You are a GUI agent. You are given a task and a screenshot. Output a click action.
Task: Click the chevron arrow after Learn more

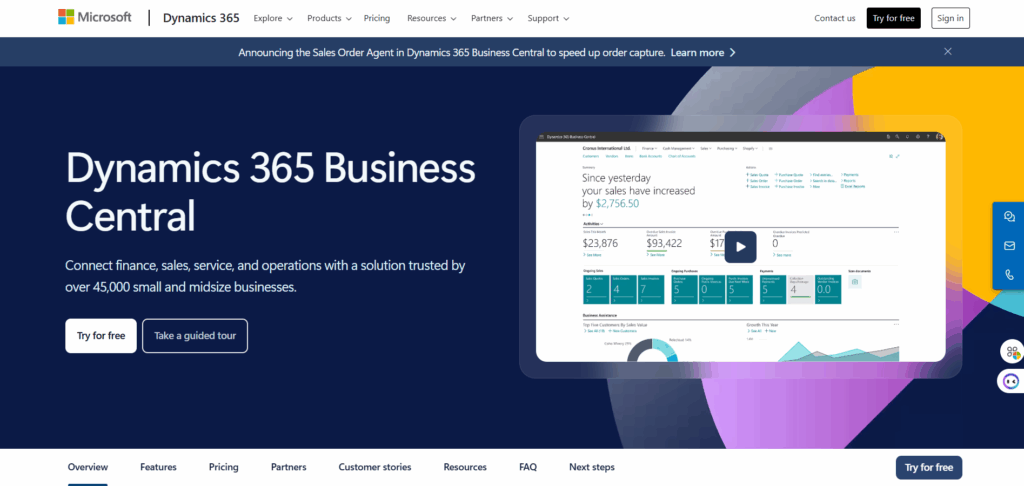tap(733, 52)
